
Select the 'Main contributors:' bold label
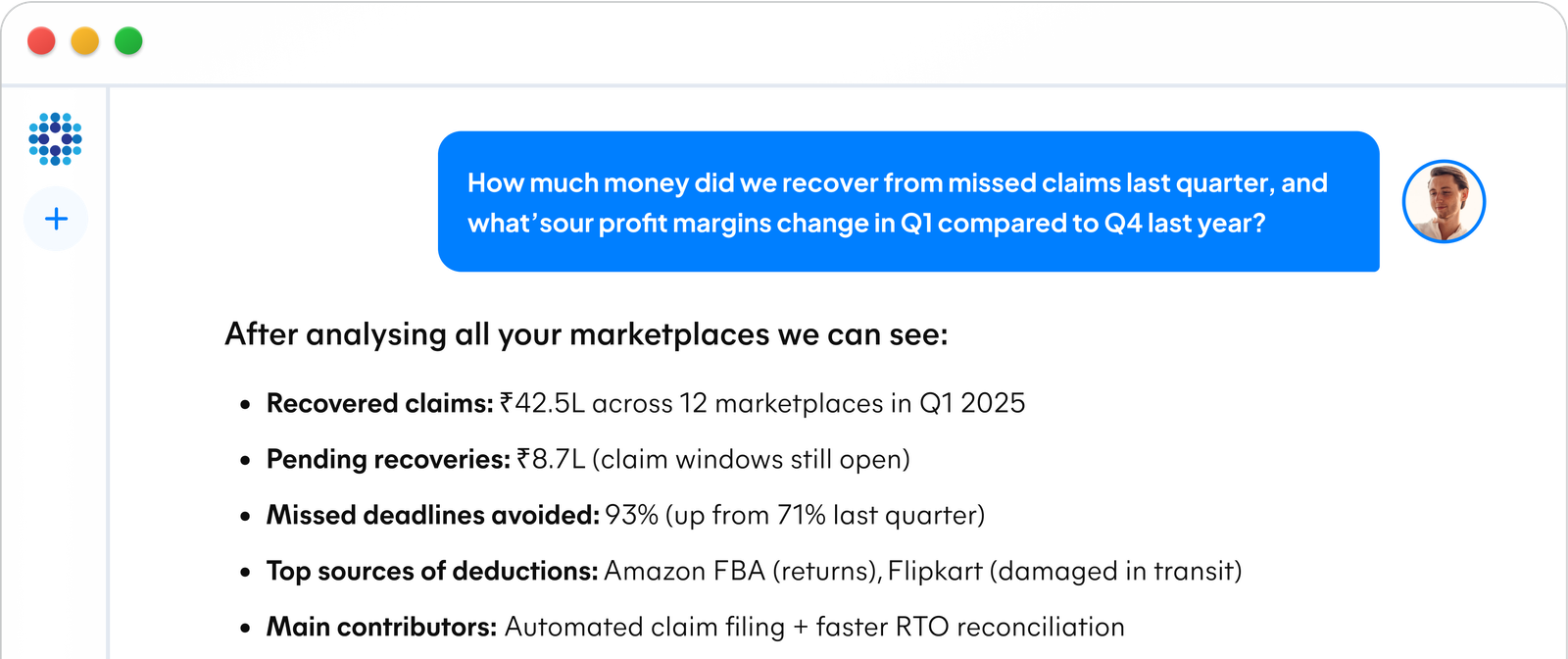381,627
